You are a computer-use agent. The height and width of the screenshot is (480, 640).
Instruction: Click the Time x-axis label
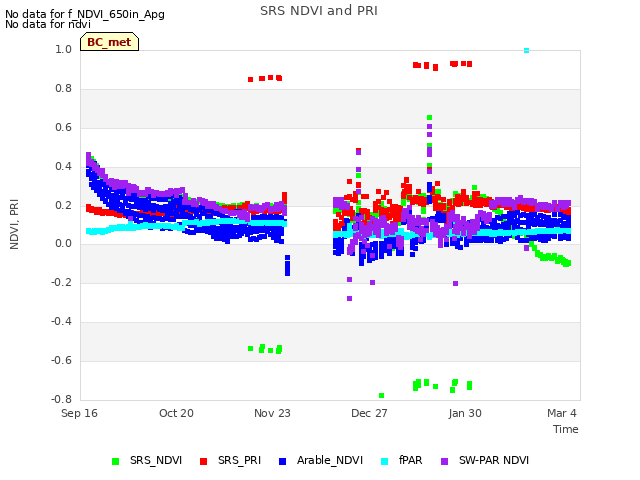(566, 429)
